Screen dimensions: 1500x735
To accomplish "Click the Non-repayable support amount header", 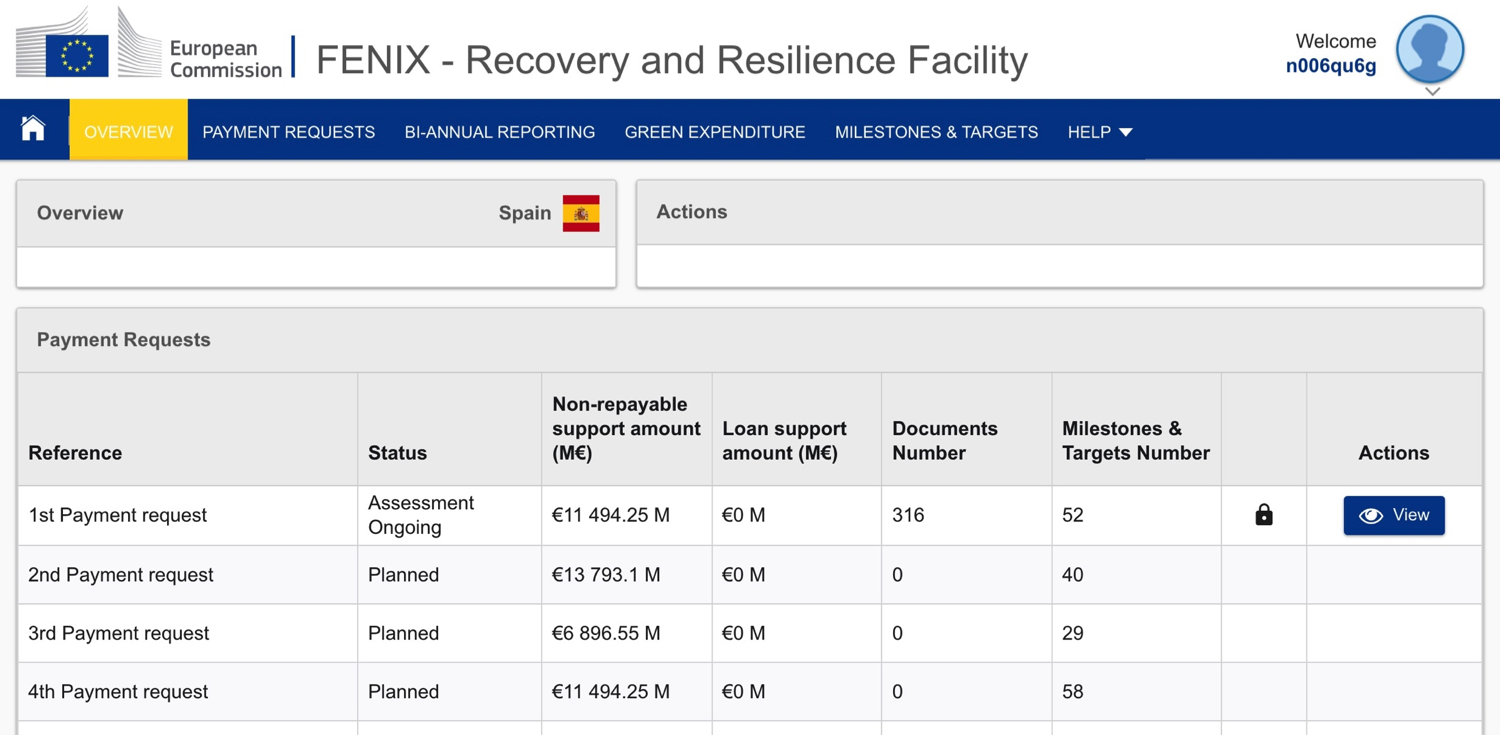I will [x=626, y=428].
